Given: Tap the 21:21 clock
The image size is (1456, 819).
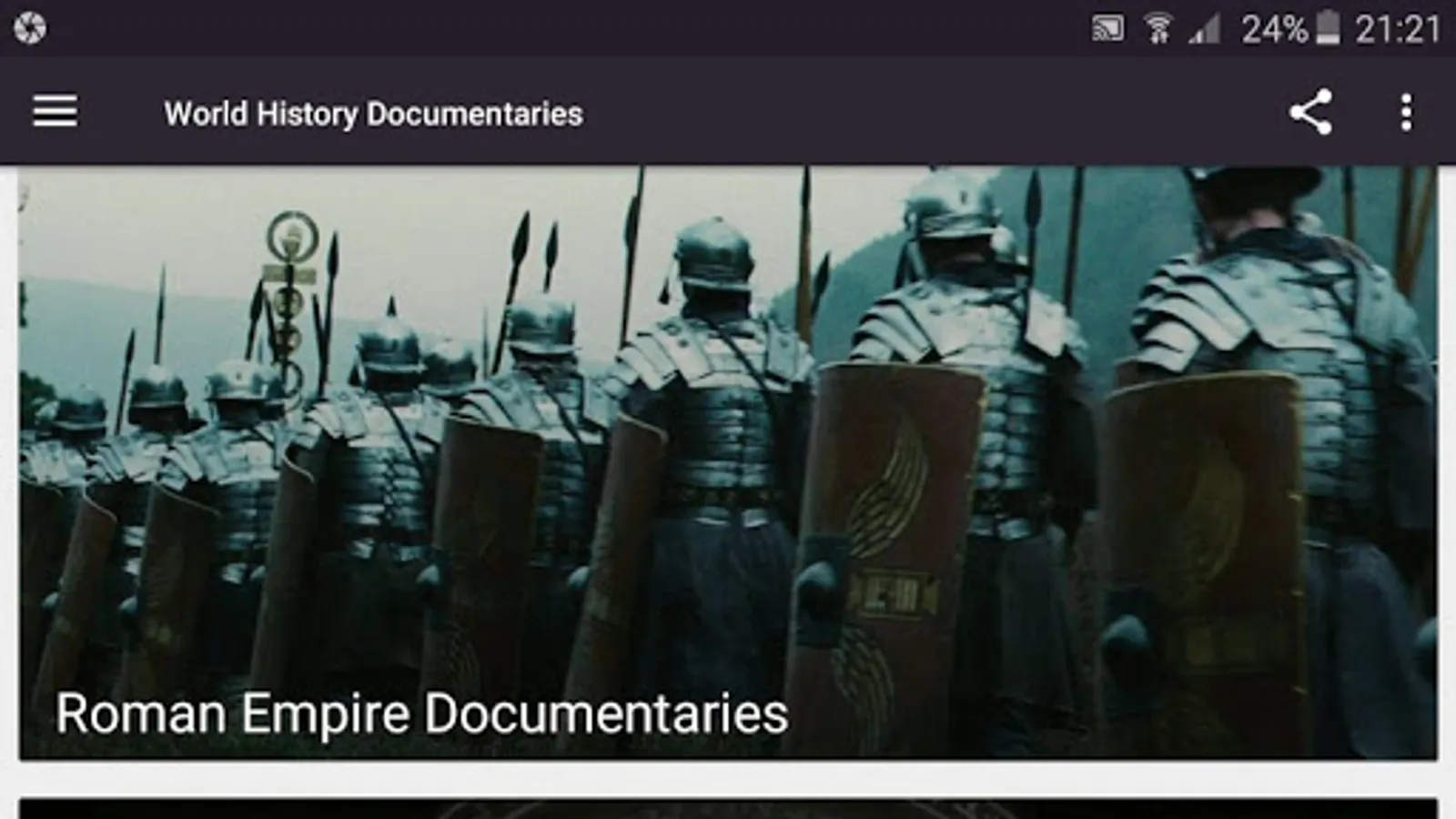Looking at the screenshot, I should (x=1398, y=29).
